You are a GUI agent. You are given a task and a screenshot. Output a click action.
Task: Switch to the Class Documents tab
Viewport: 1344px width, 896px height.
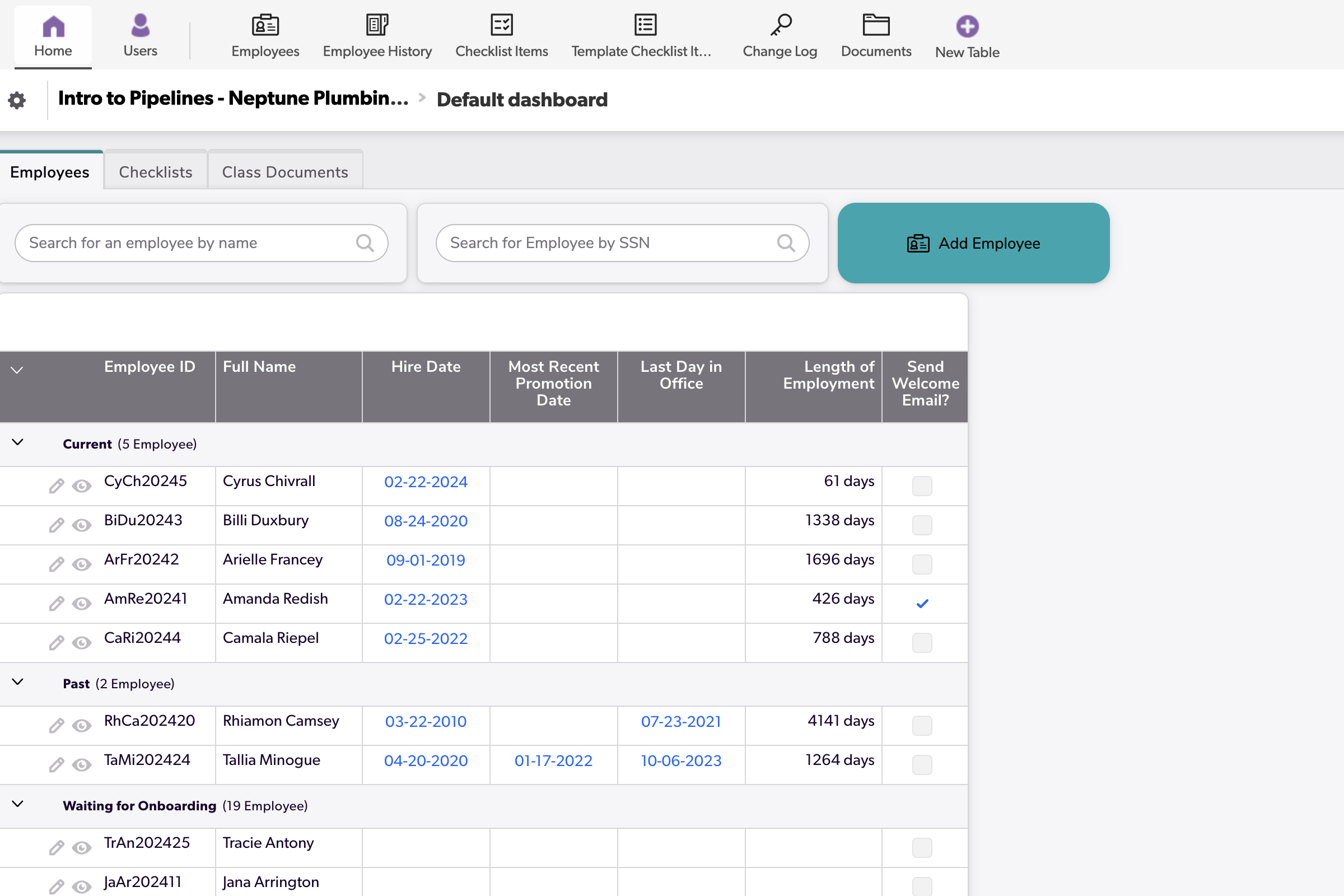coord(284,171)
